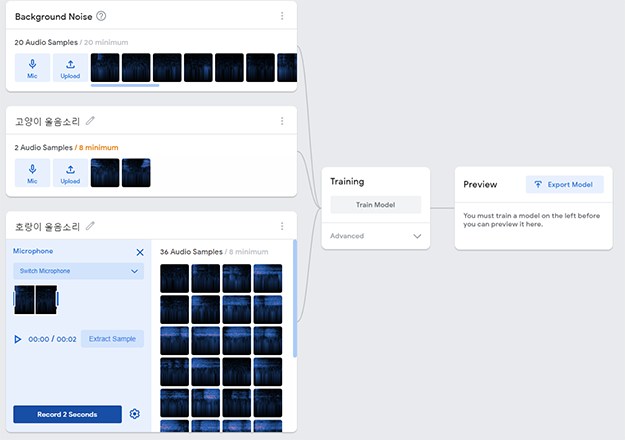Screen dimensions: 625x440
Task: Play the recorded two-second clip
Action: click(x=18, y=339)
